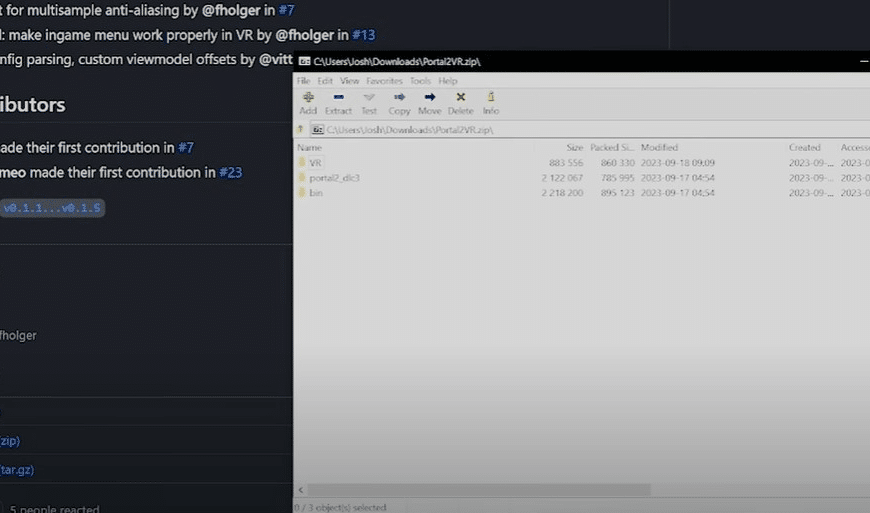Open pull request #13 link

click(363, 35)
